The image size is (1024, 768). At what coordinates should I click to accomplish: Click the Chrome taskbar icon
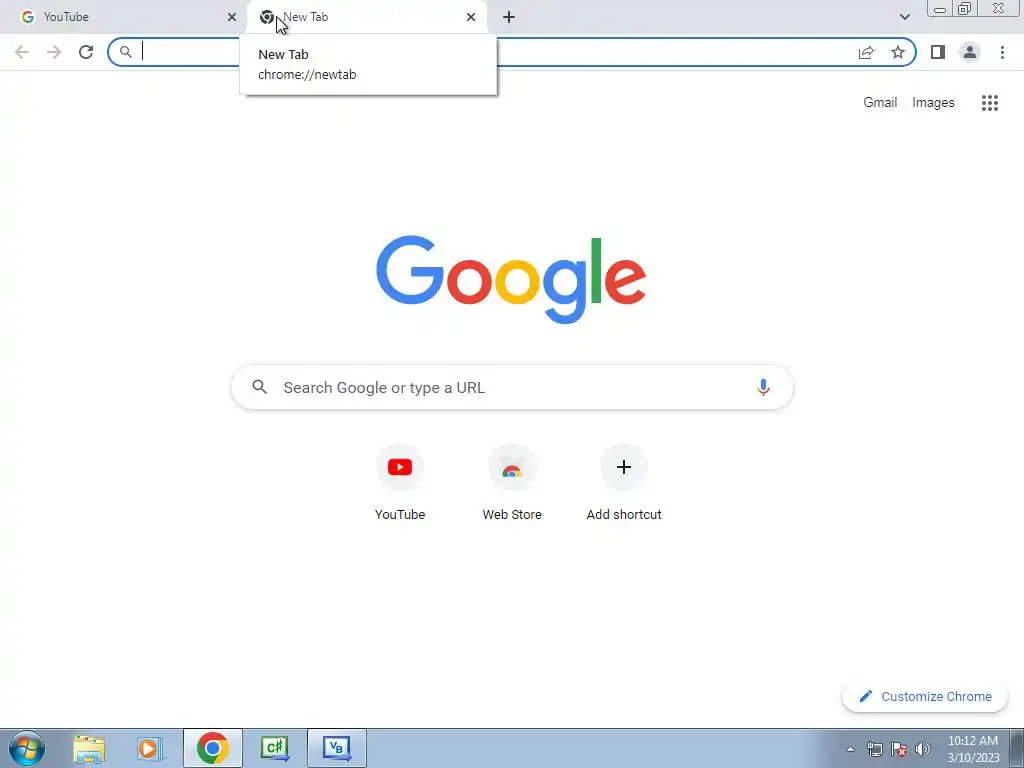(212, 748)
